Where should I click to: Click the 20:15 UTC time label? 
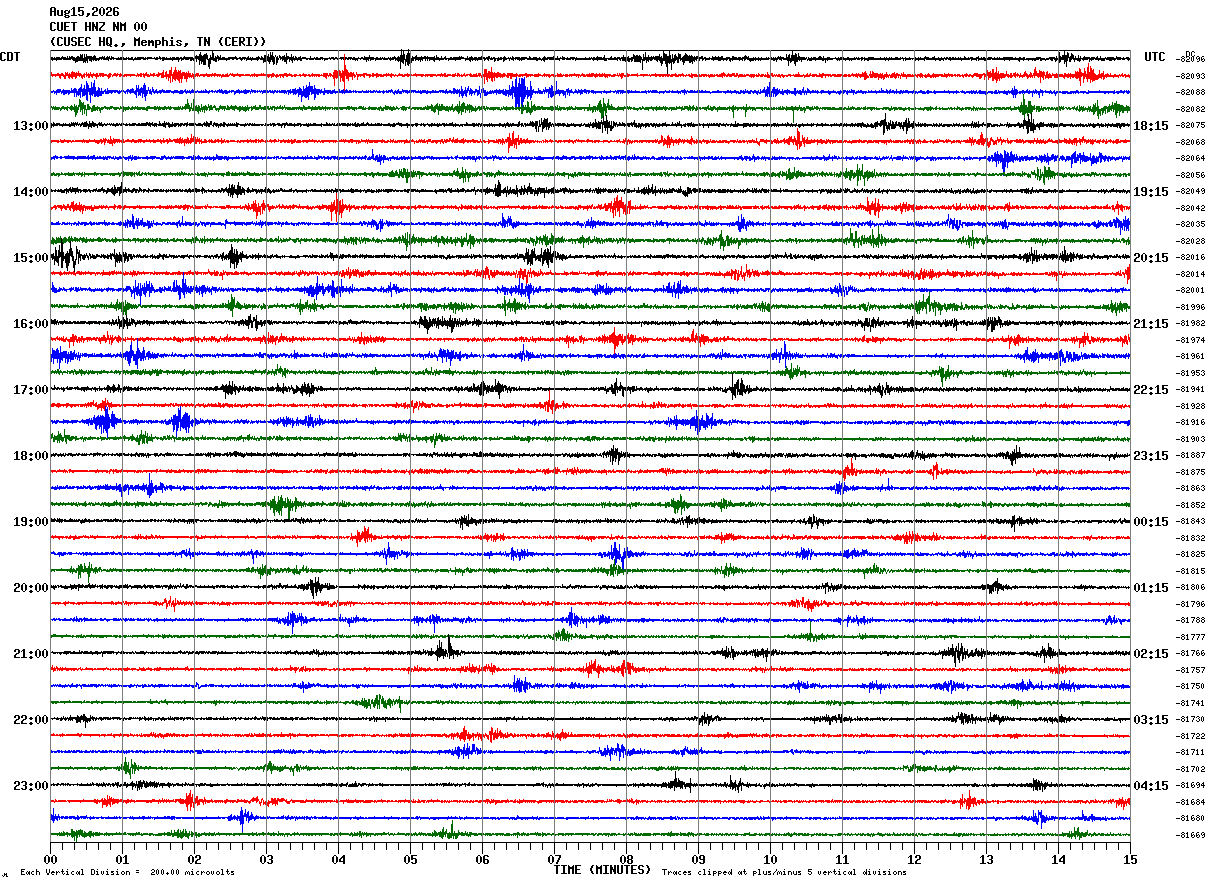[x=1151, y=258]
